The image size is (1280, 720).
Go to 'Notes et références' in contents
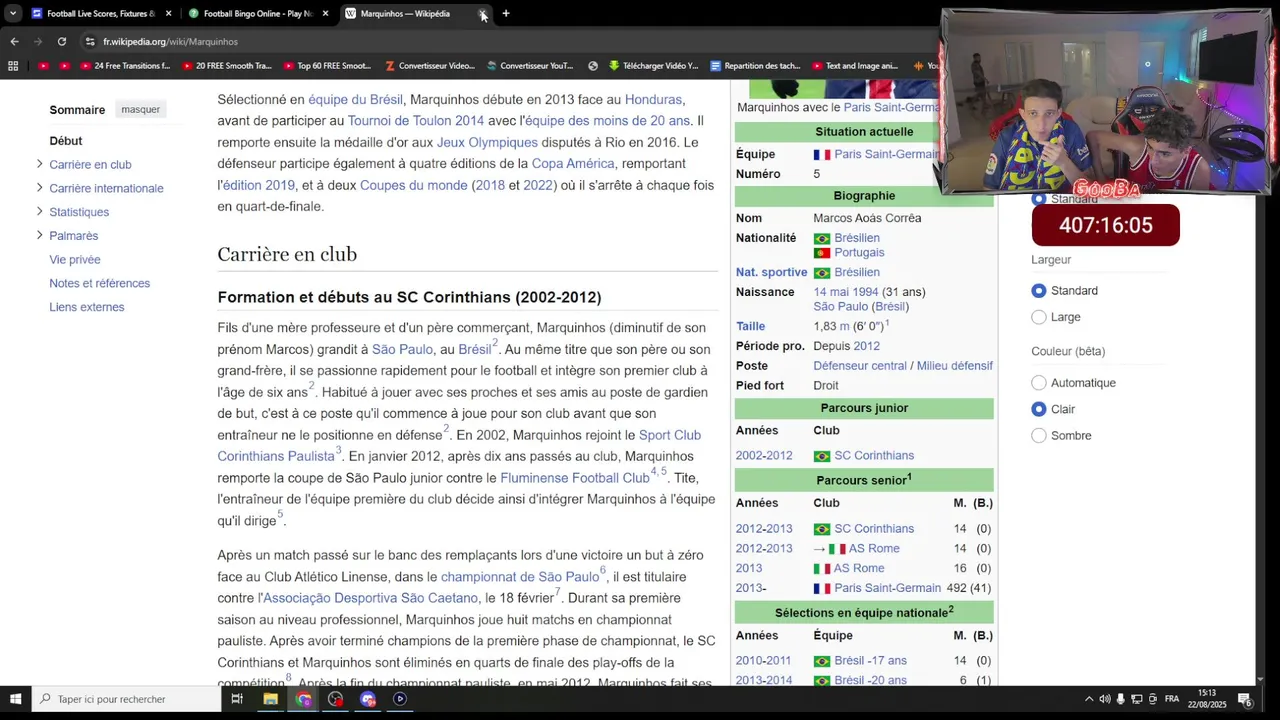click(99, 283)
